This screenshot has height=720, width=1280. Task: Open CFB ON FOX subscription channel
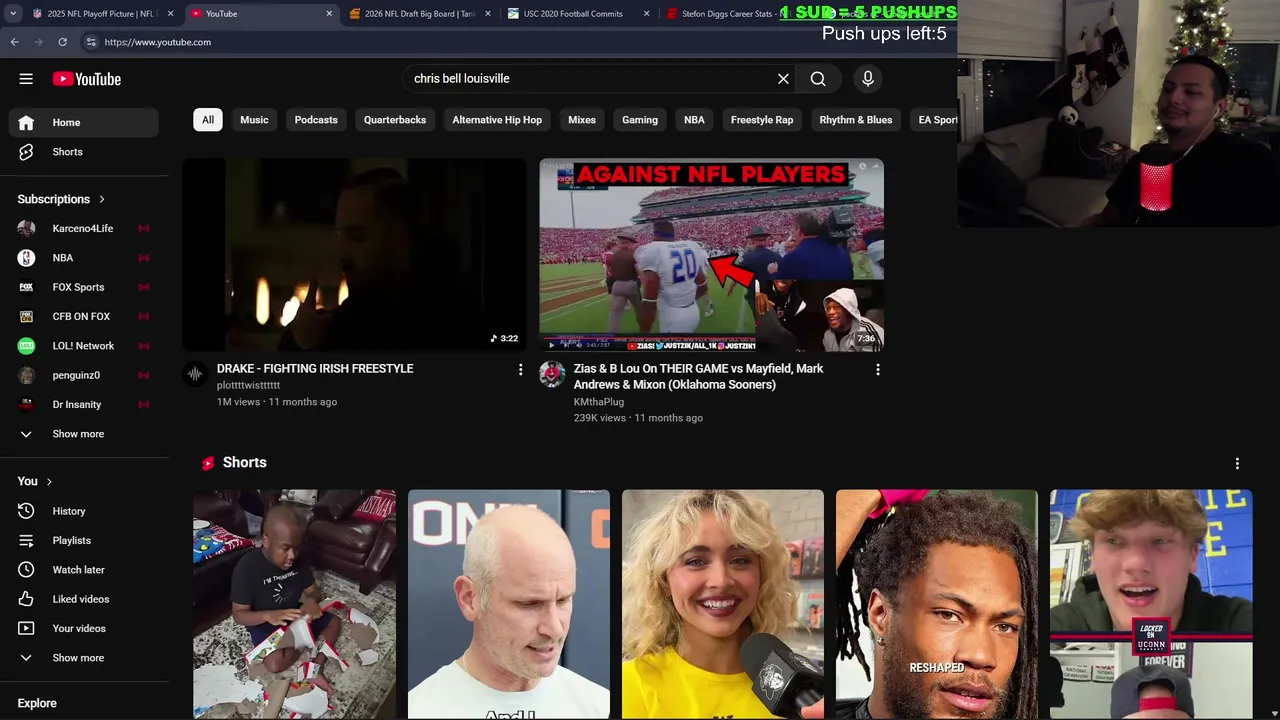(84, 316)
